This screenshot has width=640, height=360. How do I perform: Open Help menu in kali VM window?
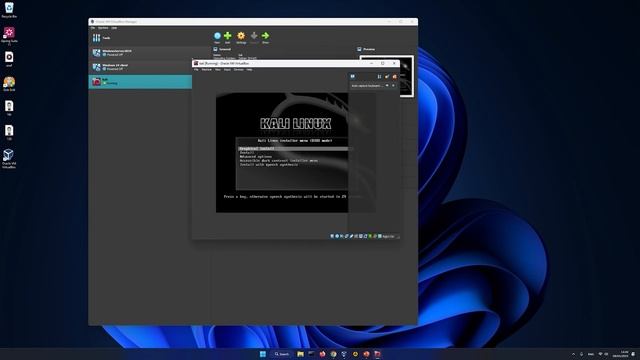(x=249, y=70)
